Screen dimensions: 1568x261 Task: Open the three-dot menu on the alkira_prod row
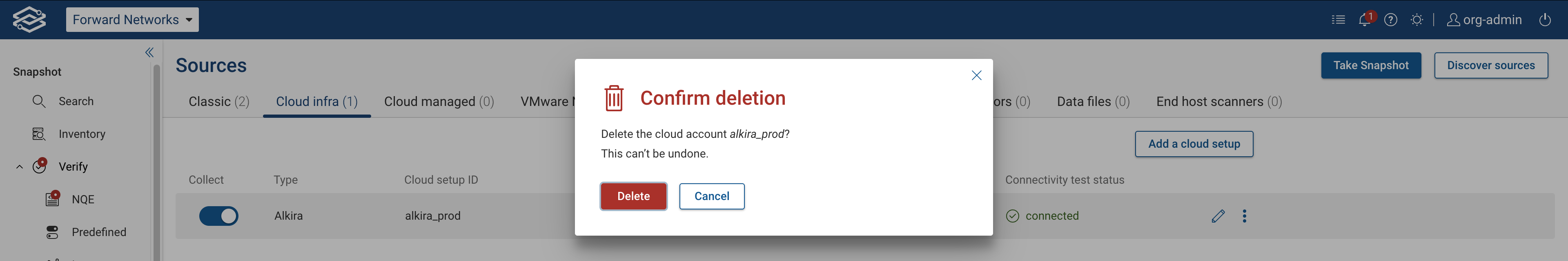1244,215
